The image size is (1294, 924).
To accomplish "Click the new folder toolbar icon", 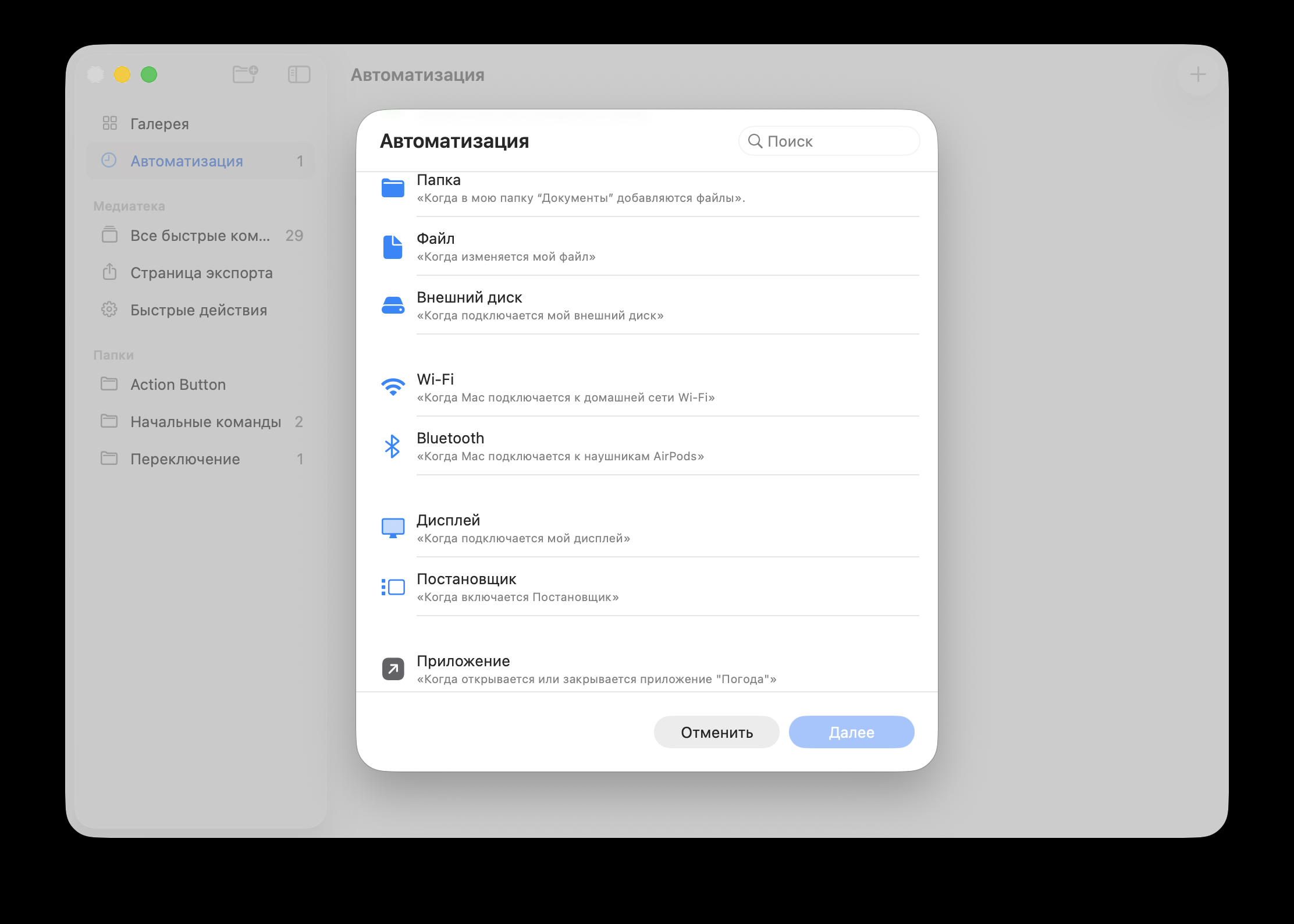I will coord(245,74).
